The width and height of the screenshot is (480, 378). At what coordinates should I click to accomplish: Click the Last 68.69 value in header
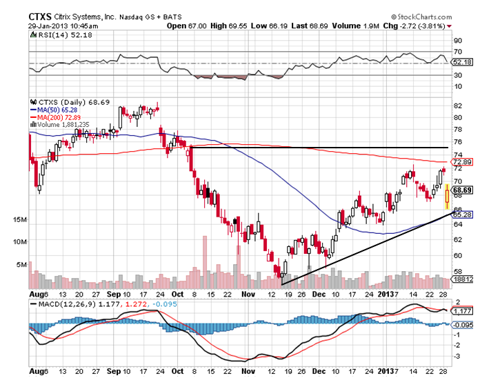(310, 26)
